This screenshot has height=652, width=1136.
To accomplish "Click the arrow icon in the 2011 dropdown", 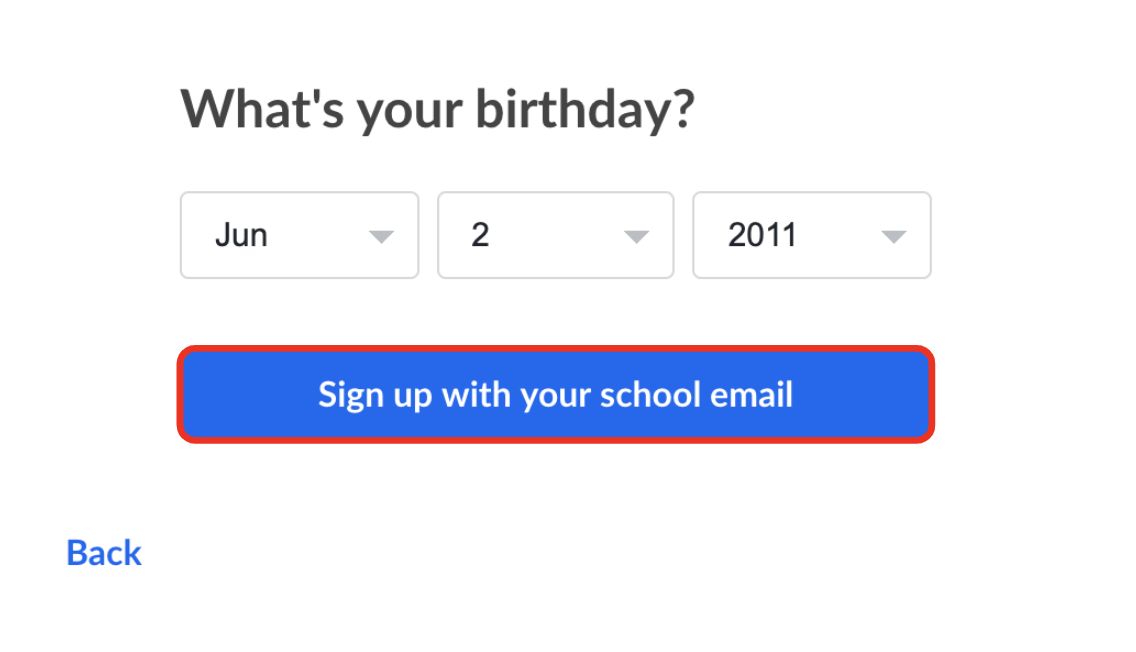I will tap(894, 237).
